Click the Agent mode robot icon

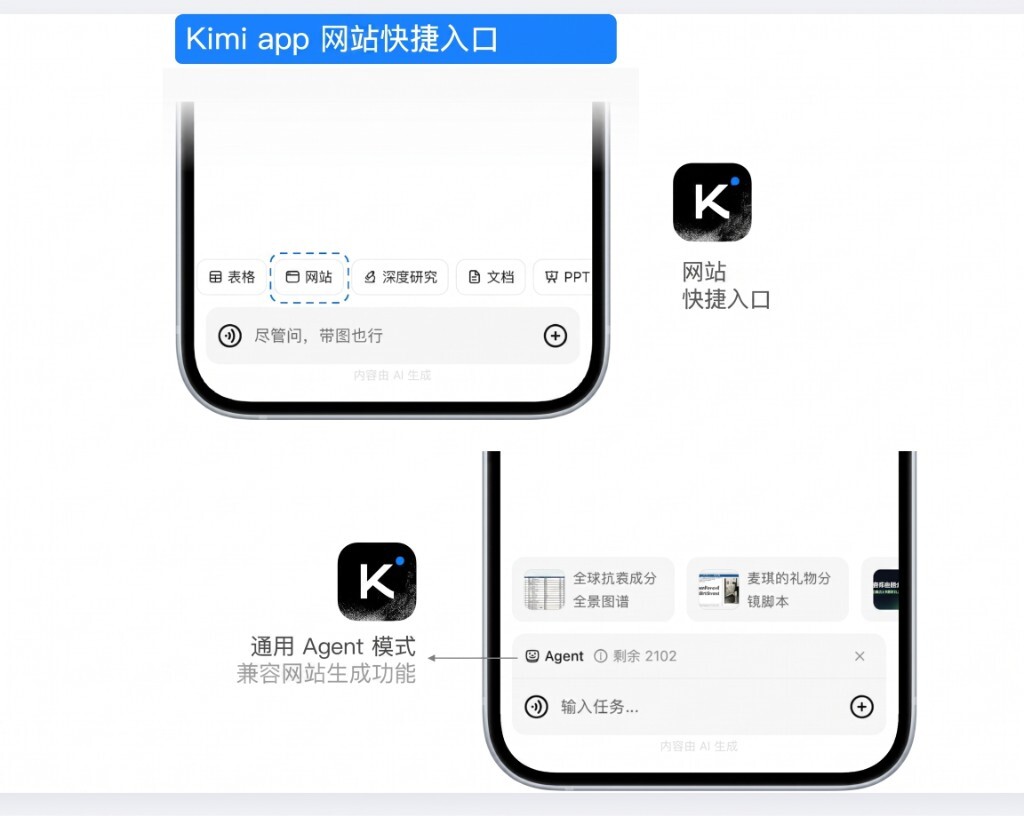[532, 656]
